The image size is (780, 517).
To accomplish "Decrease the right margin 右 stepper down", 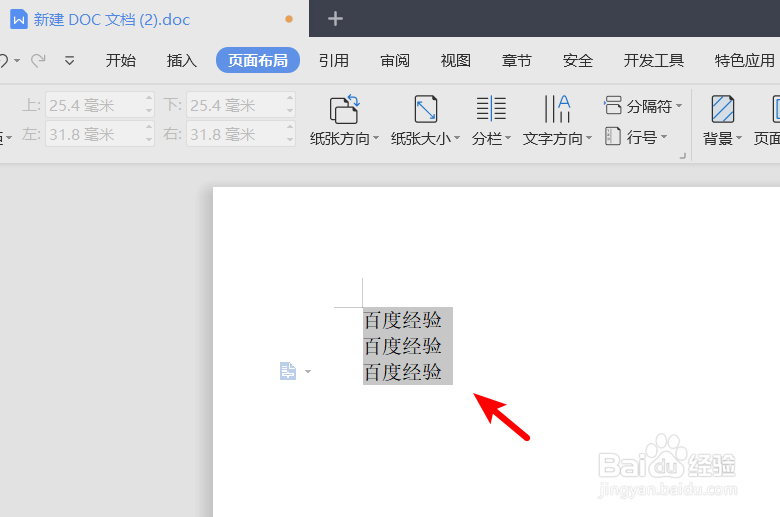I will point(291,140).
